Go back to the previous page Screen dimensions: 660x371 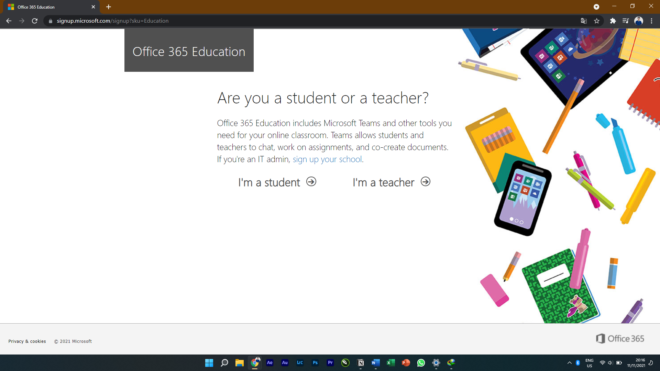pos(9,21)
